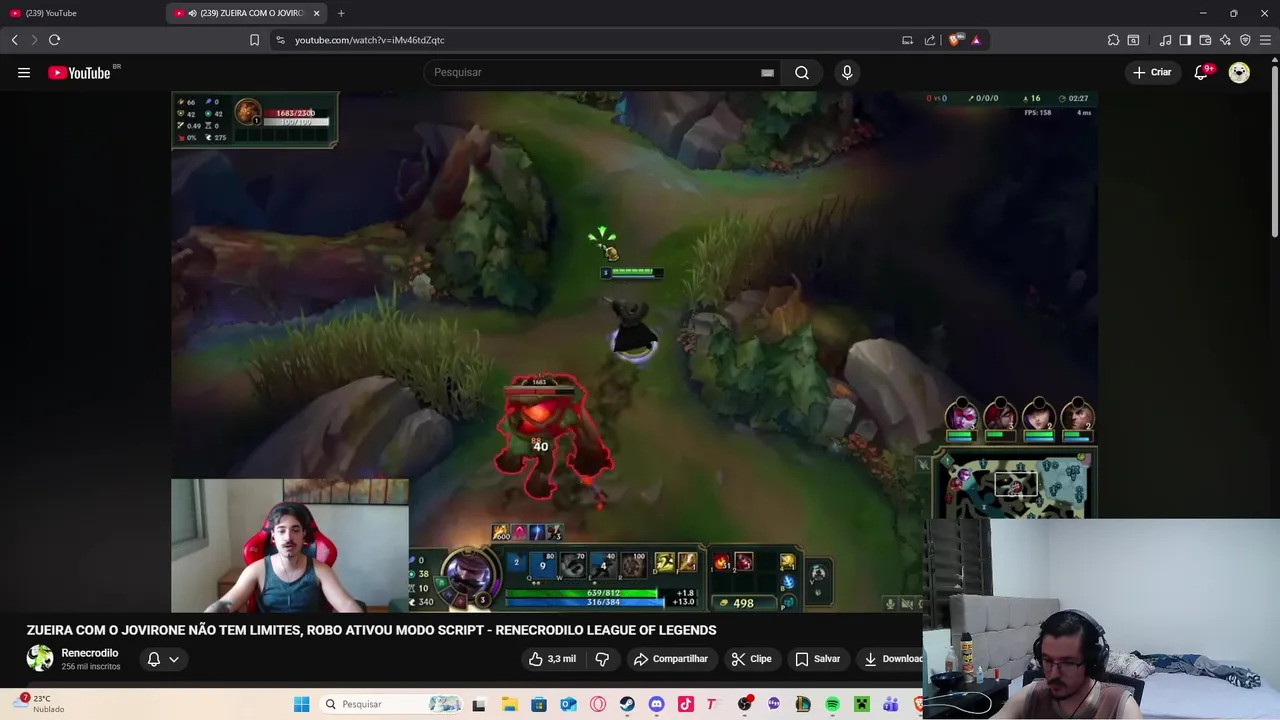This screenshot has width=1280, height=720.
Task: Go back to the previous page
Action: pos(14,40)
